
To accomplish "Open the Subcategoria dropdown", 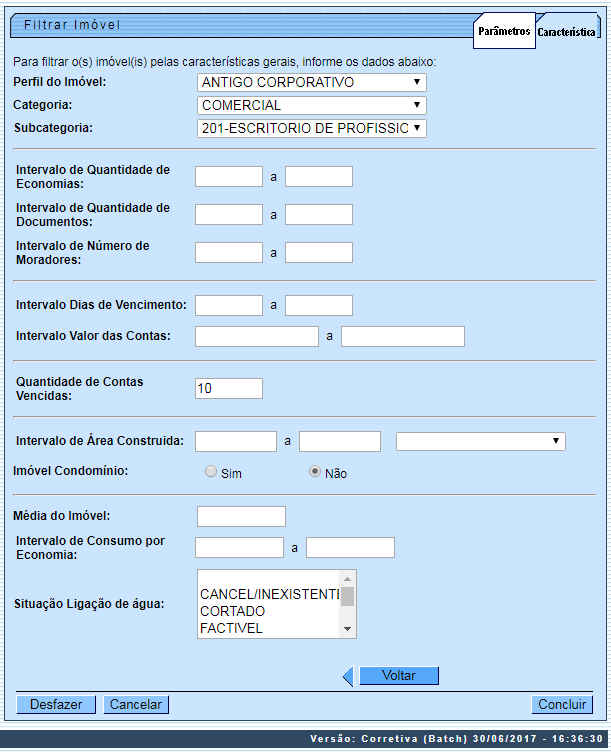I will pos(312,128).
